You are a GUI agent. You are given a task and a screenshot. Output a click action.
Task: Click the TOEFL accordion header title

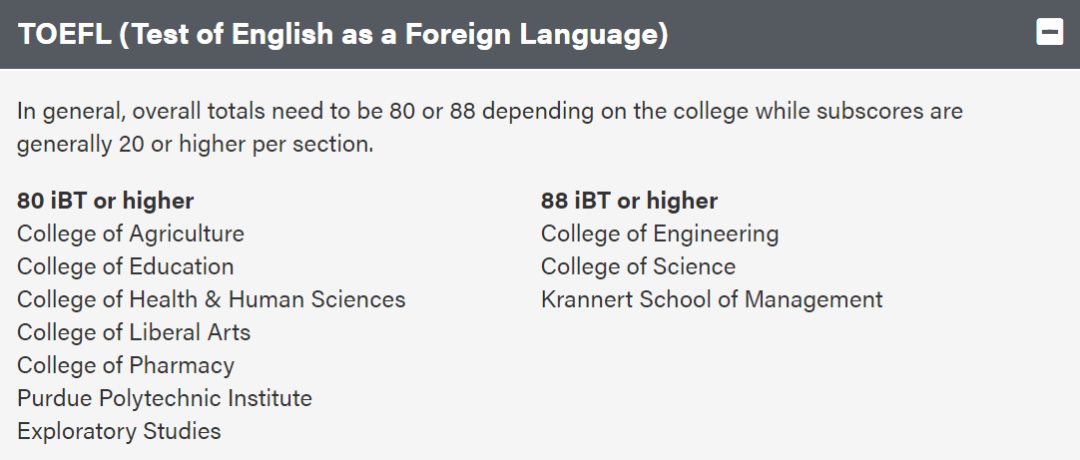pyautogui.click(x=343, y=34)
